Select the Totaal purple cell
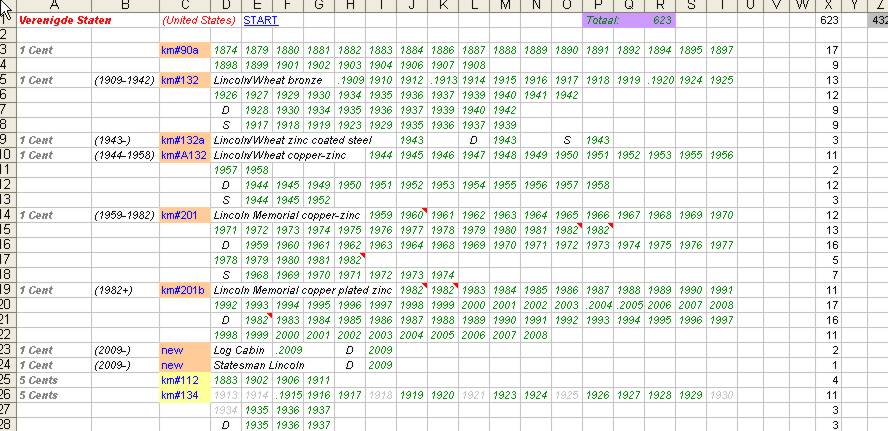This screenshot has width=888, height=431. [629, 20]
